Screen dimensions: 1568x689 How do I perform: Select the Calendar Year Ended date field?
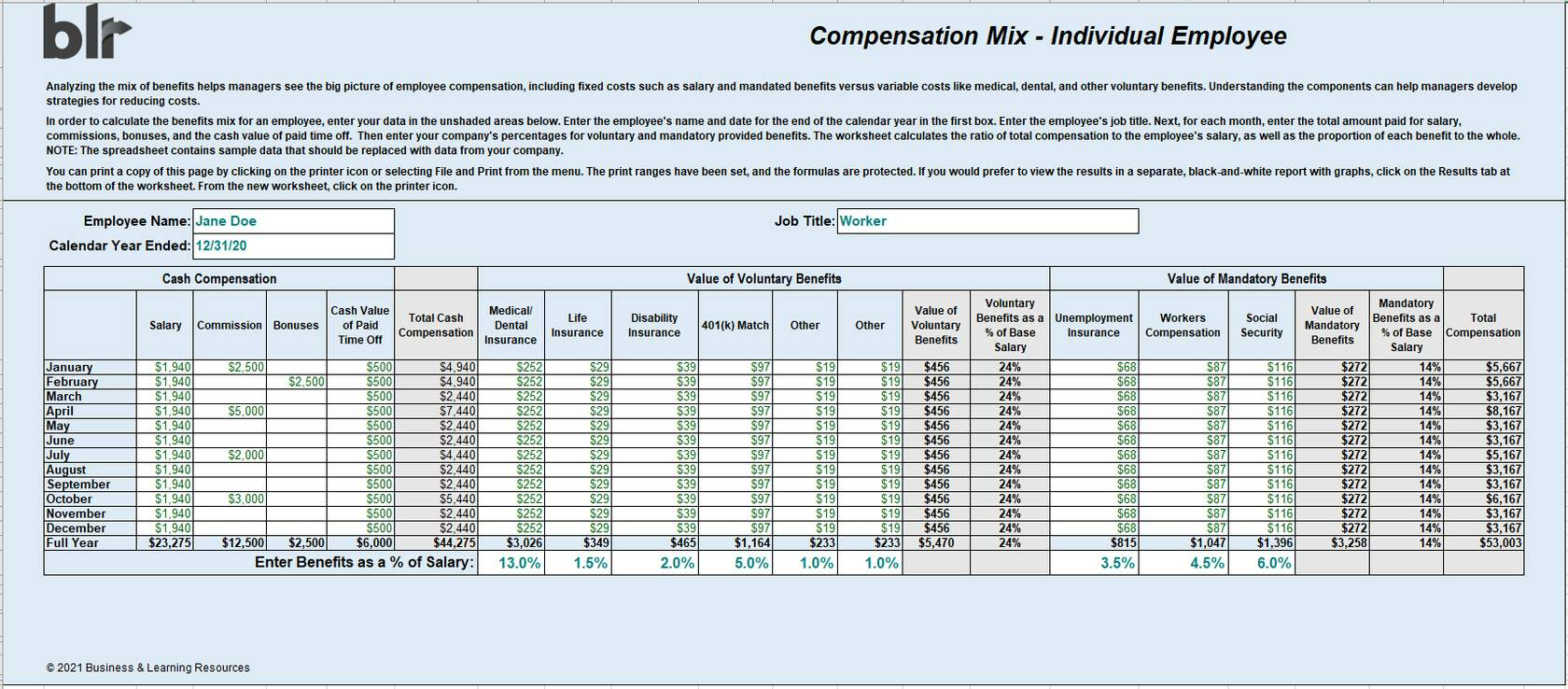(293, 246)
